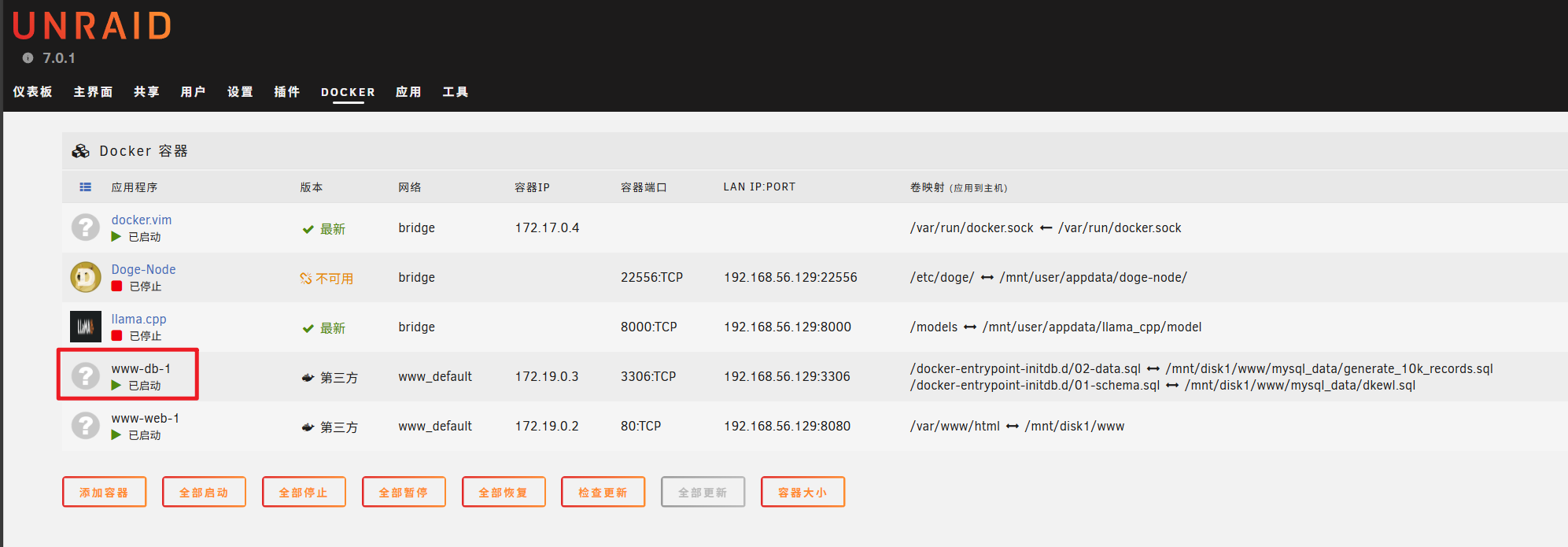Click the 版本 column header
The width and height of the screenshot is (1568, 547).
click(312, 187)
